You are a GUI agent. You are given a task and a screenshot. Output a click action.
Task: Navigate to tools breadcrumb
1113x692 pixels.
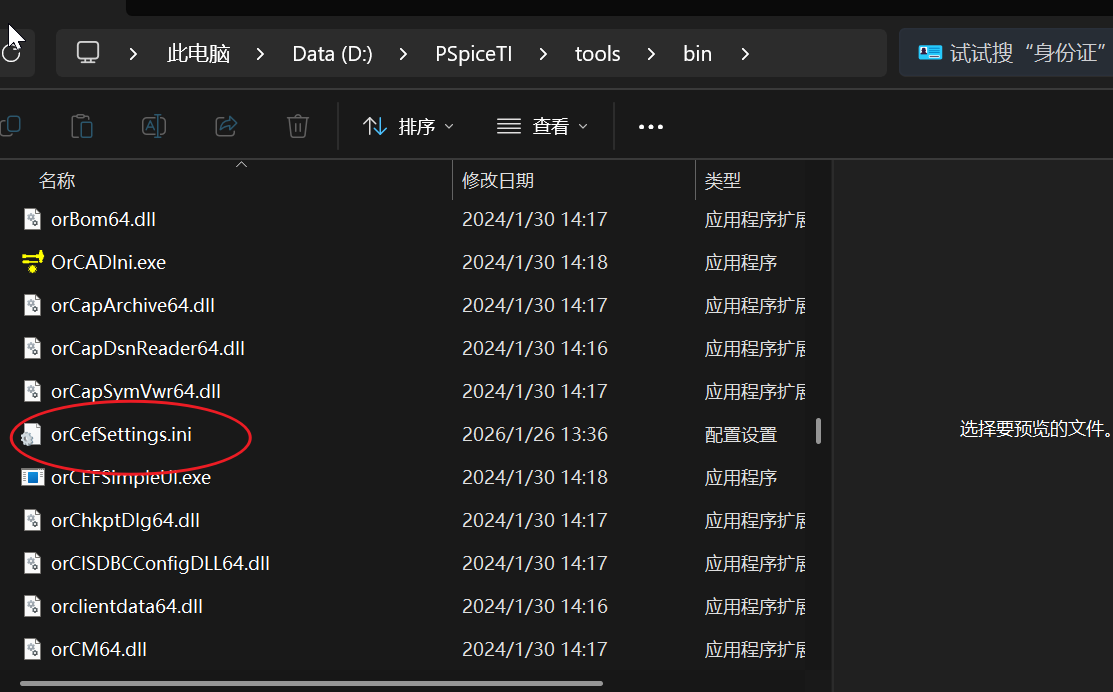[x=597, y=54]
